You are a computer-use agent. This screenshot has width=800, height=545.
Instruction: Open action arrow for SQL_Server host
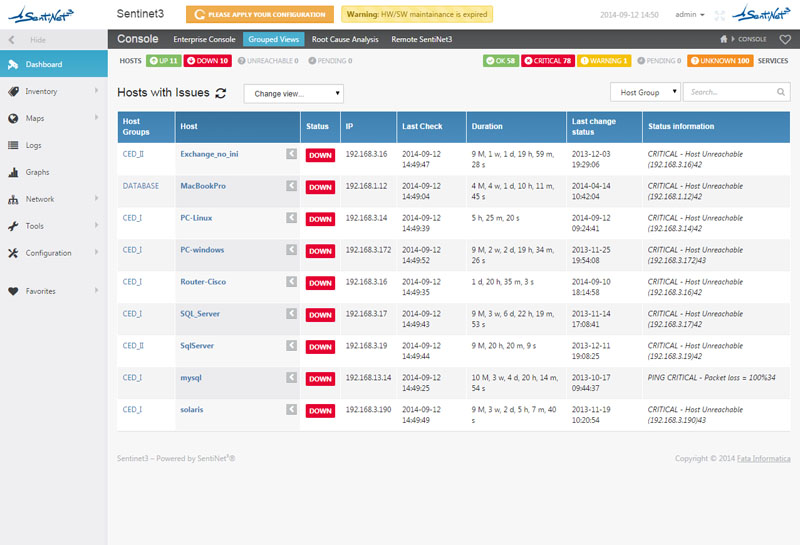[291, 313]
